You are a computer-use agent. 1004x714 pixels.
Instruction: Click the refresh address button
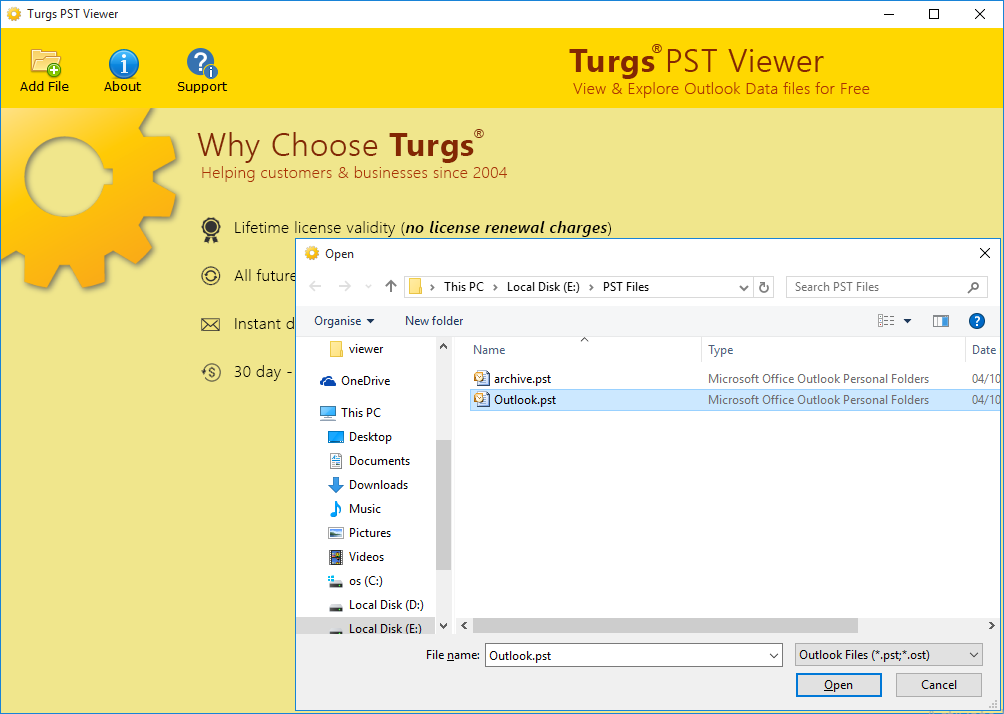tap(763, 288)
